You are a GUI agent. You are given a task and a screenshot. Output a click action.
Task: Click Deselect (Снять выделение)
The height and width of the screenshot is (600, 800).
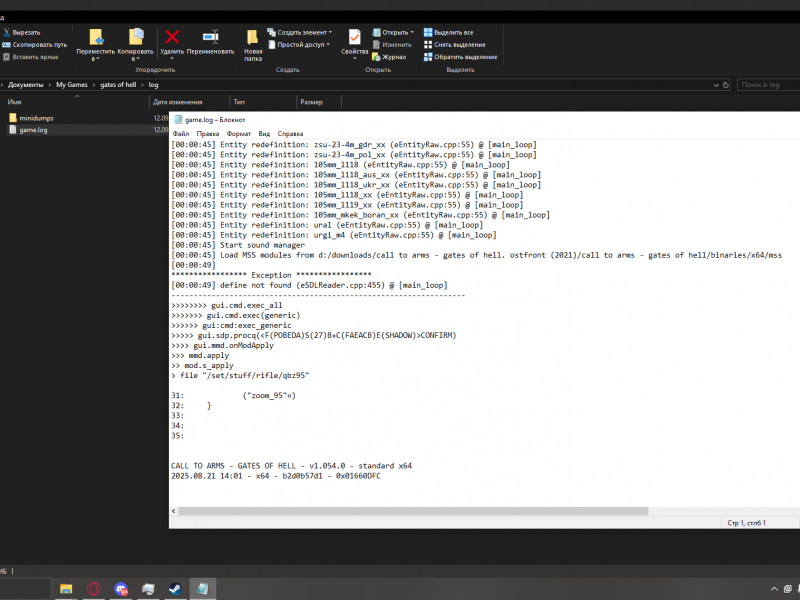coord(455,45)
